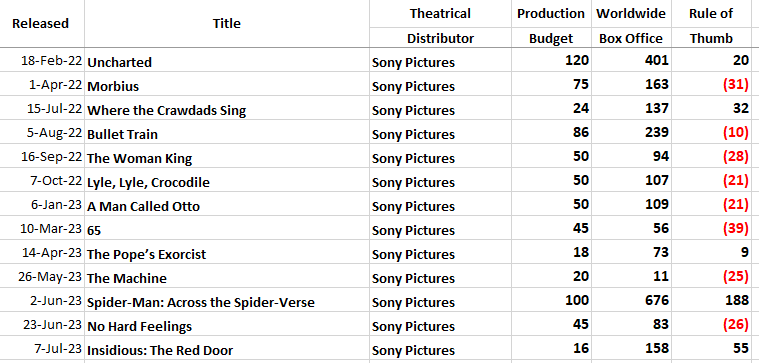Click the Bullet Train release date 5-Aug-22
The width and height of the screenshot is (759, 363).
(52, 133)
